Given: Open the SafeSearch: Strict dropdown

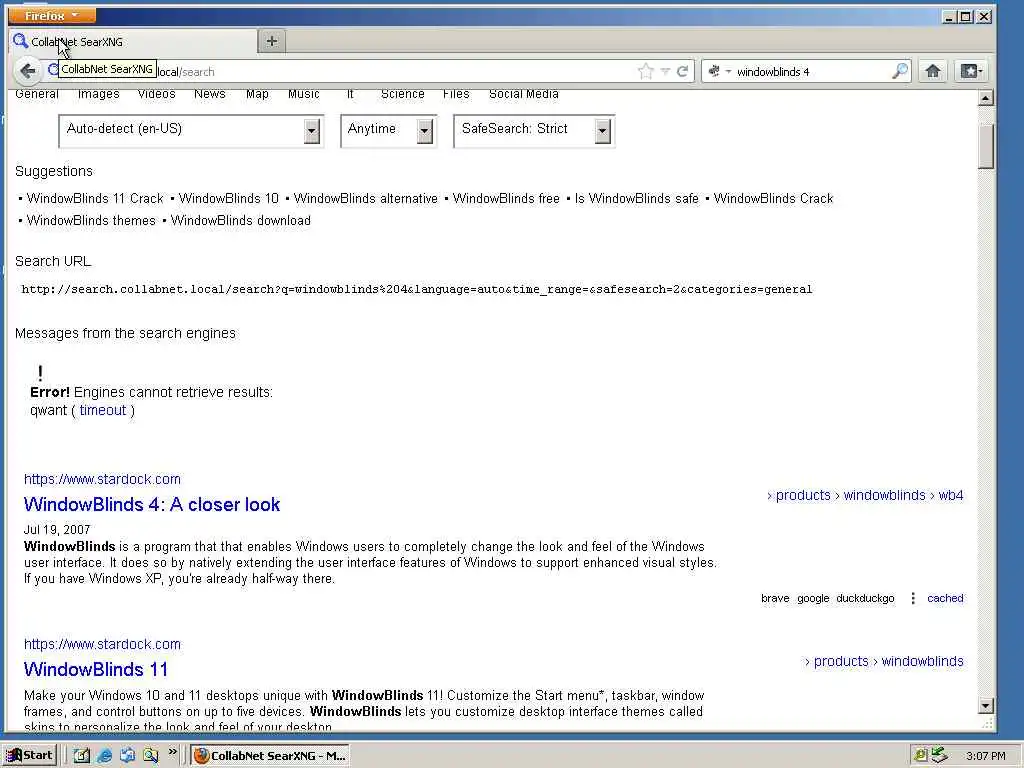Looking at the screenshot, I should (534, 131).
